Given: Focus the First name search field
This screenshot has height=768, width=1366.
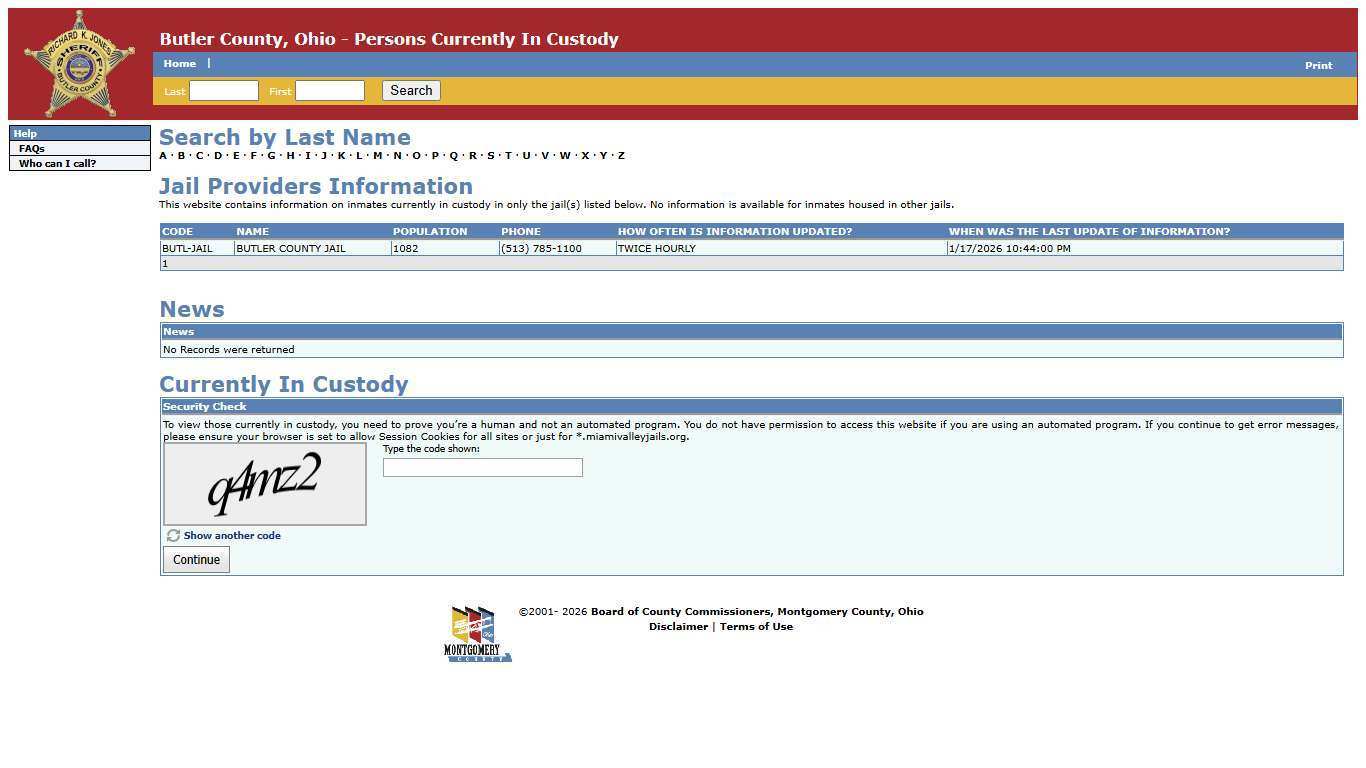Looking at the screenshot, I should point(330,91).
